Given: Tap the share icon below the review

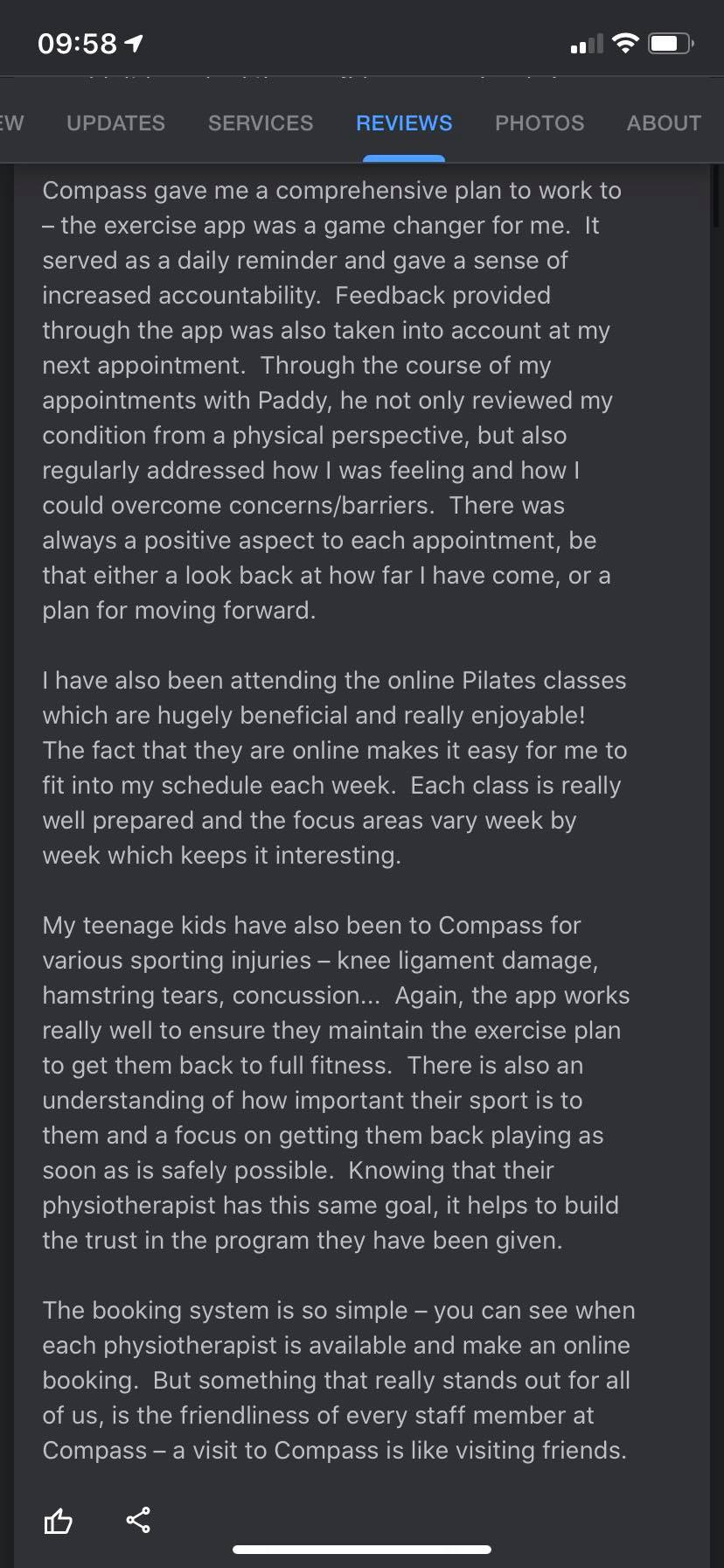Looking at the screenshot, I should [x=138, y=1520].
